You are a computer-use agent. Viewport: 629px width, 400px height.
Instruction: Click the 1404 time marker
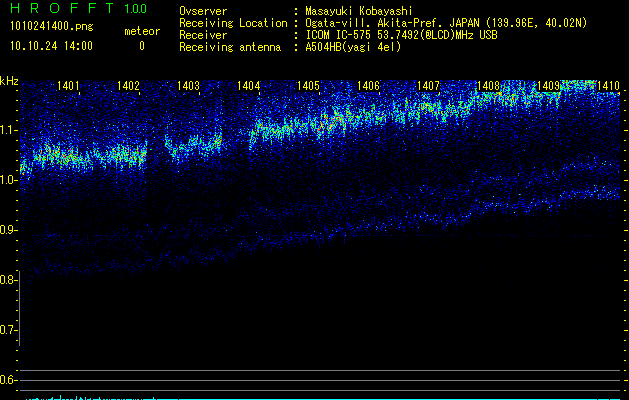(248, 85)
